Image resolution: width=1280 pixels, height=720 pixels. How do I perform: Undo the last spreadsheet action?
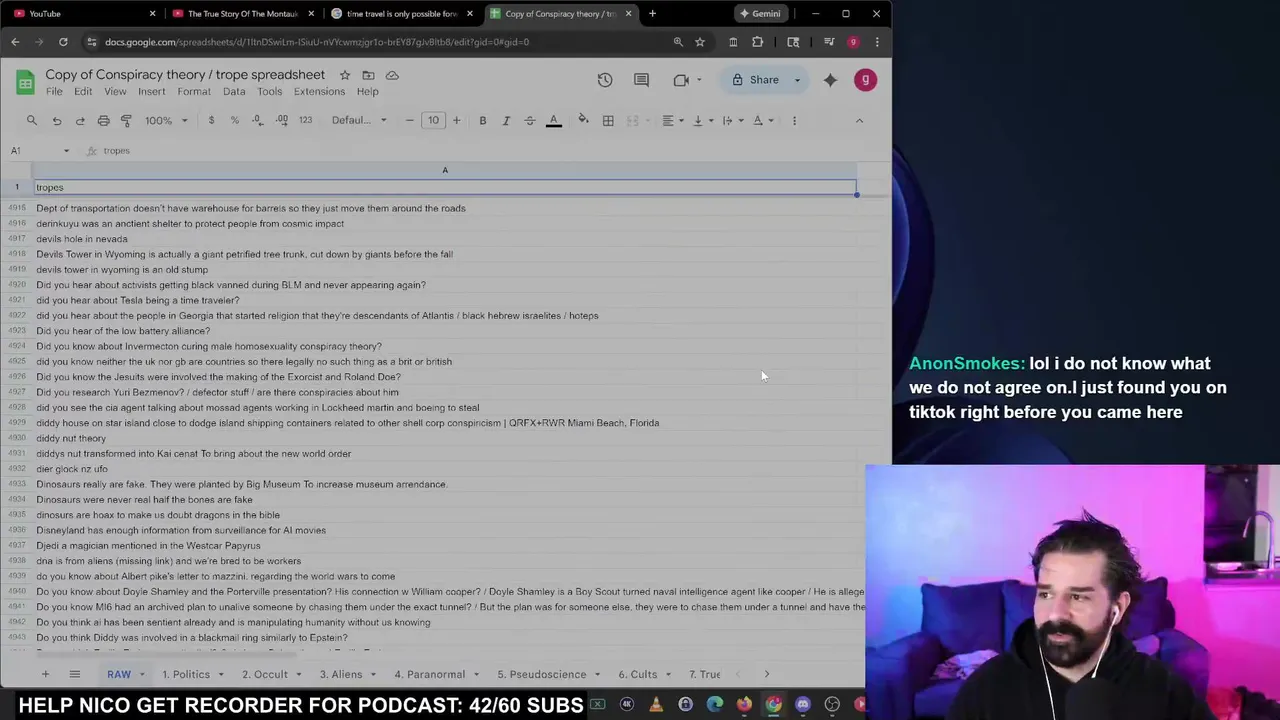[x=57, y=120]
